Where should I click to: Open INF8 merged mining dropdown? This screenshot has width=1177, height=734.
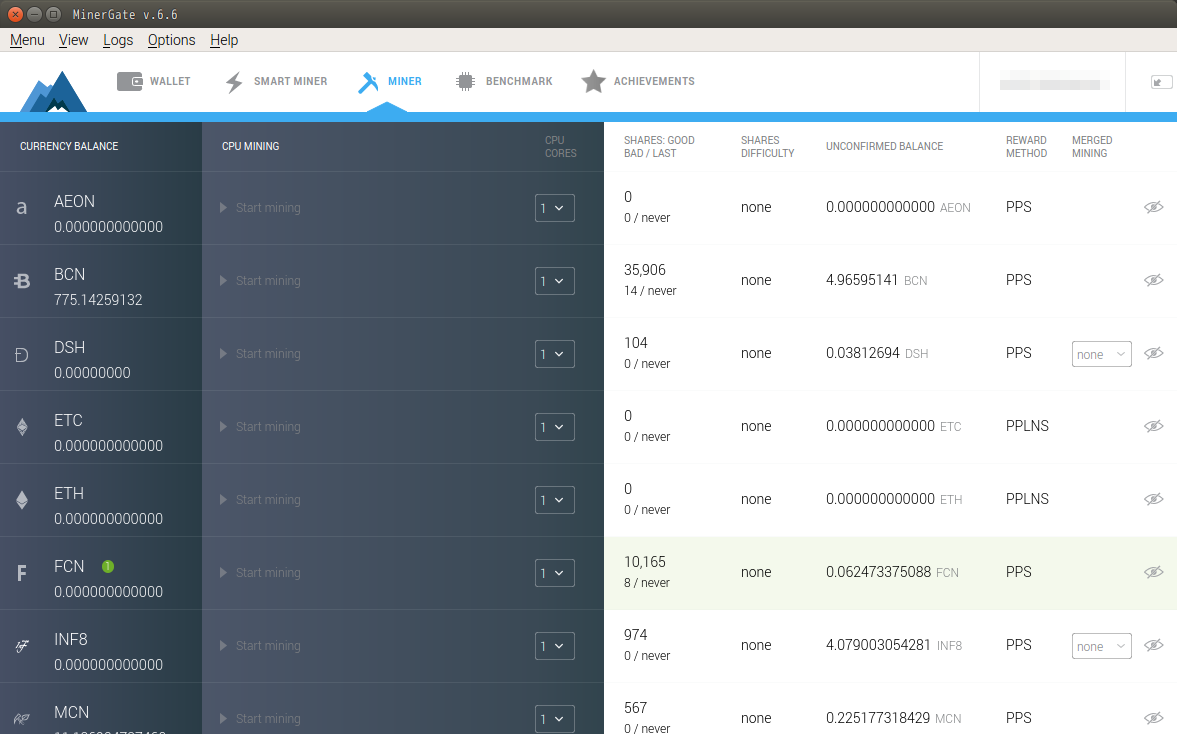pos(1101,646)
